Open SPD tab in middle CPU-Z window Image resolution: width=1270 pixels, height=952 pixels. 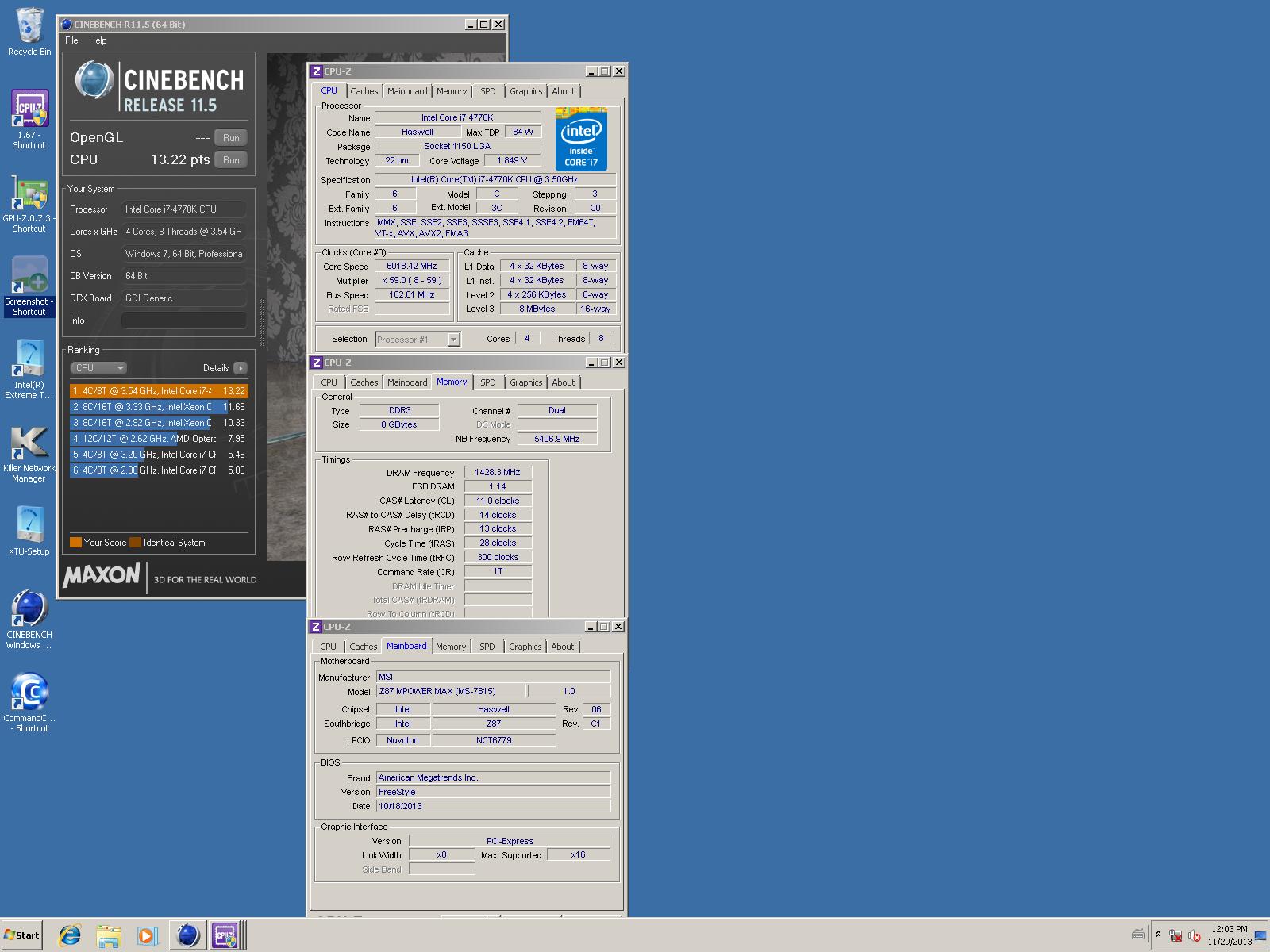click(488, 382)
